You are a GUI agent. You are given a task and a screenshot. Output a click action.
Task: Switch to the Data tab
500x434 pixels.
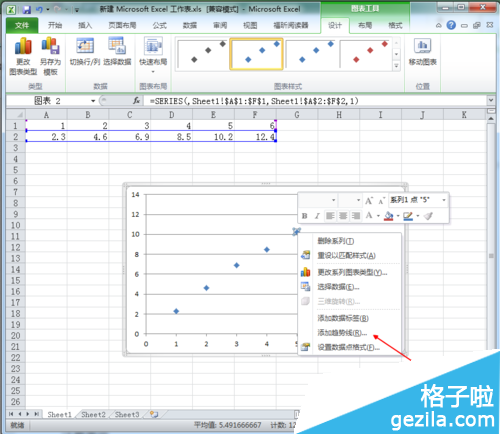click(x=190, y=25)
